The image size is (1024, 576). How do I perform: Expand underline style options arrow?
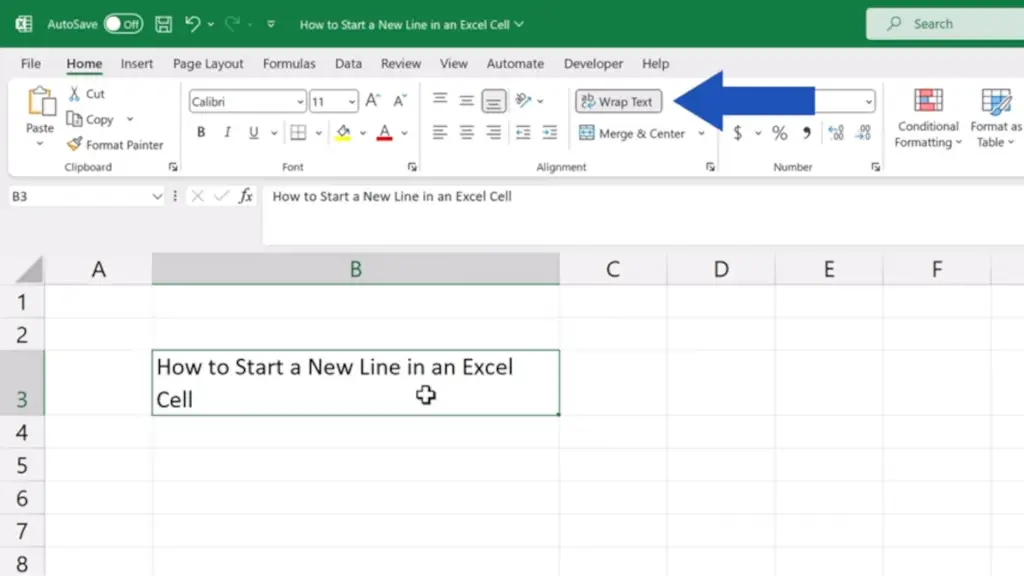coord(274,133)
